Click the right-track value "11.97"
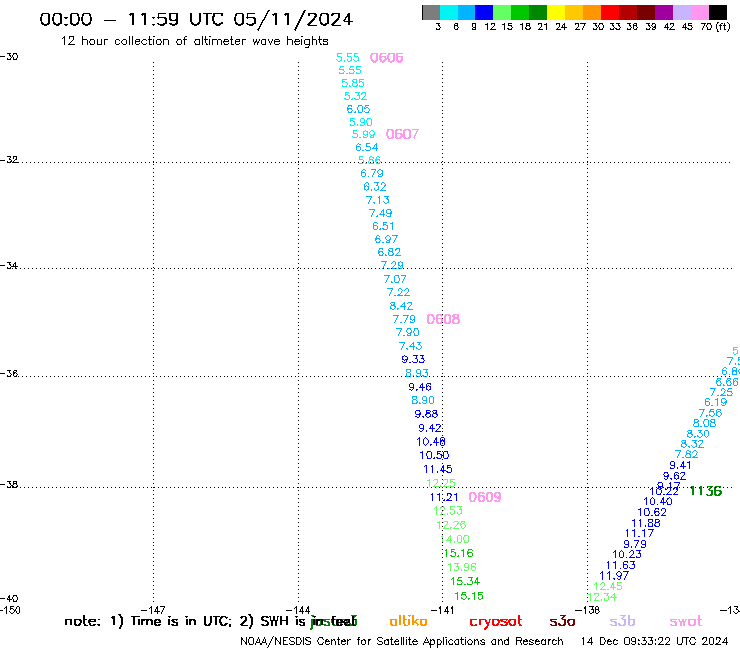The width and height of the screenshot is (740, 650). [614, 576]
